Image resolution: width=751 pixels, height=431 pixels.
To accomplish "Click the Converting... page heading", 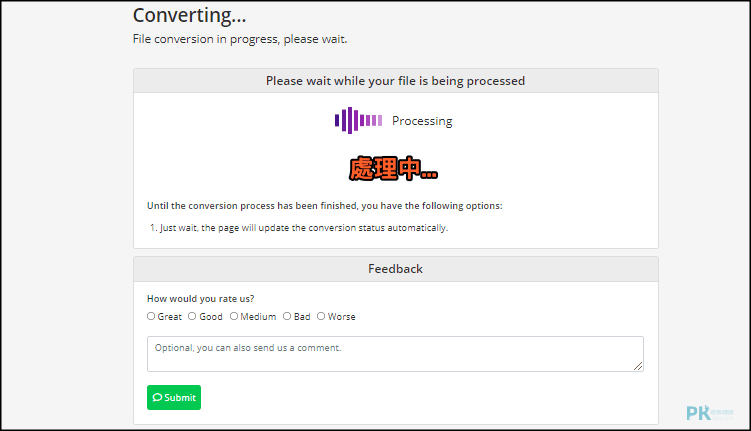I will (x=189, y=15).
